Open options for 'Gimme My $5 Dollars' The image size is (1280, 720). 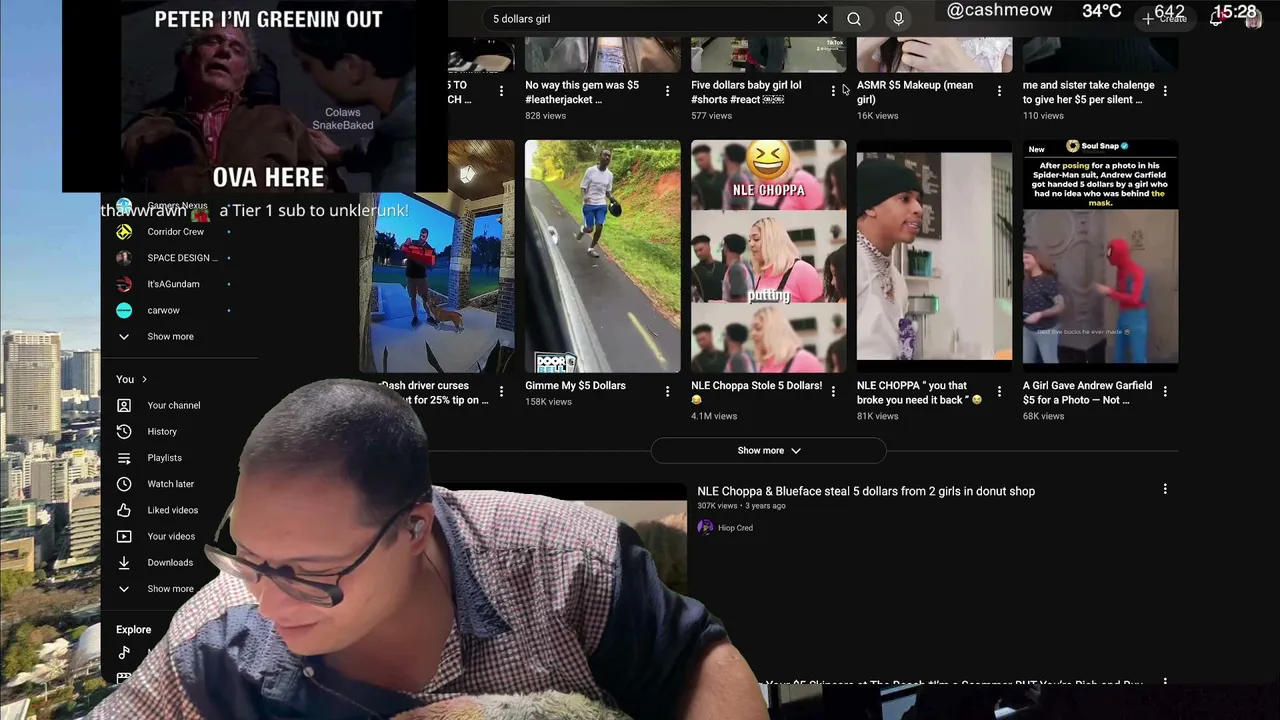tap(667, 391)
